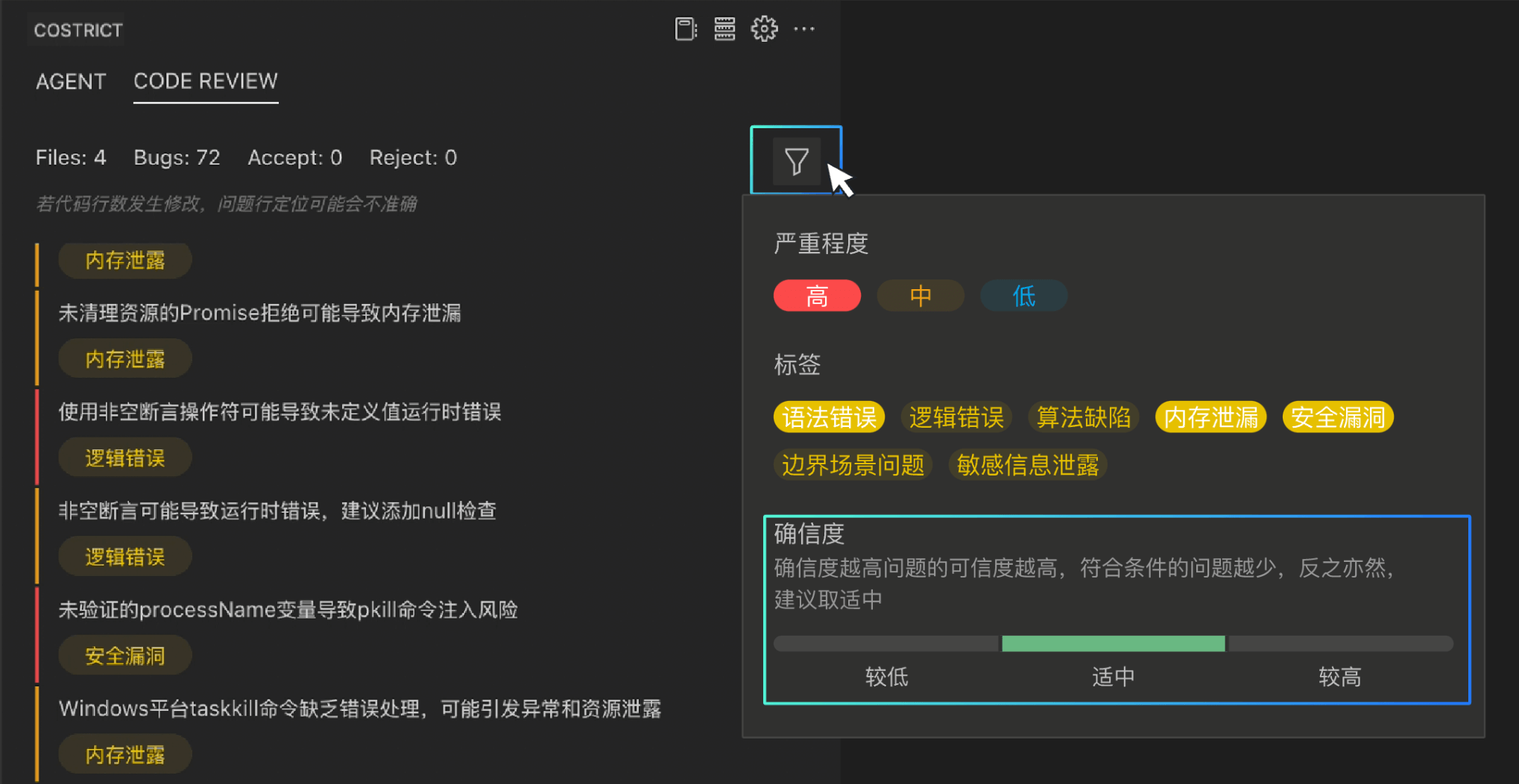Set confidence slider to 较高 segment
This screenshot has width=1519, height=784.
point(1340,644)
